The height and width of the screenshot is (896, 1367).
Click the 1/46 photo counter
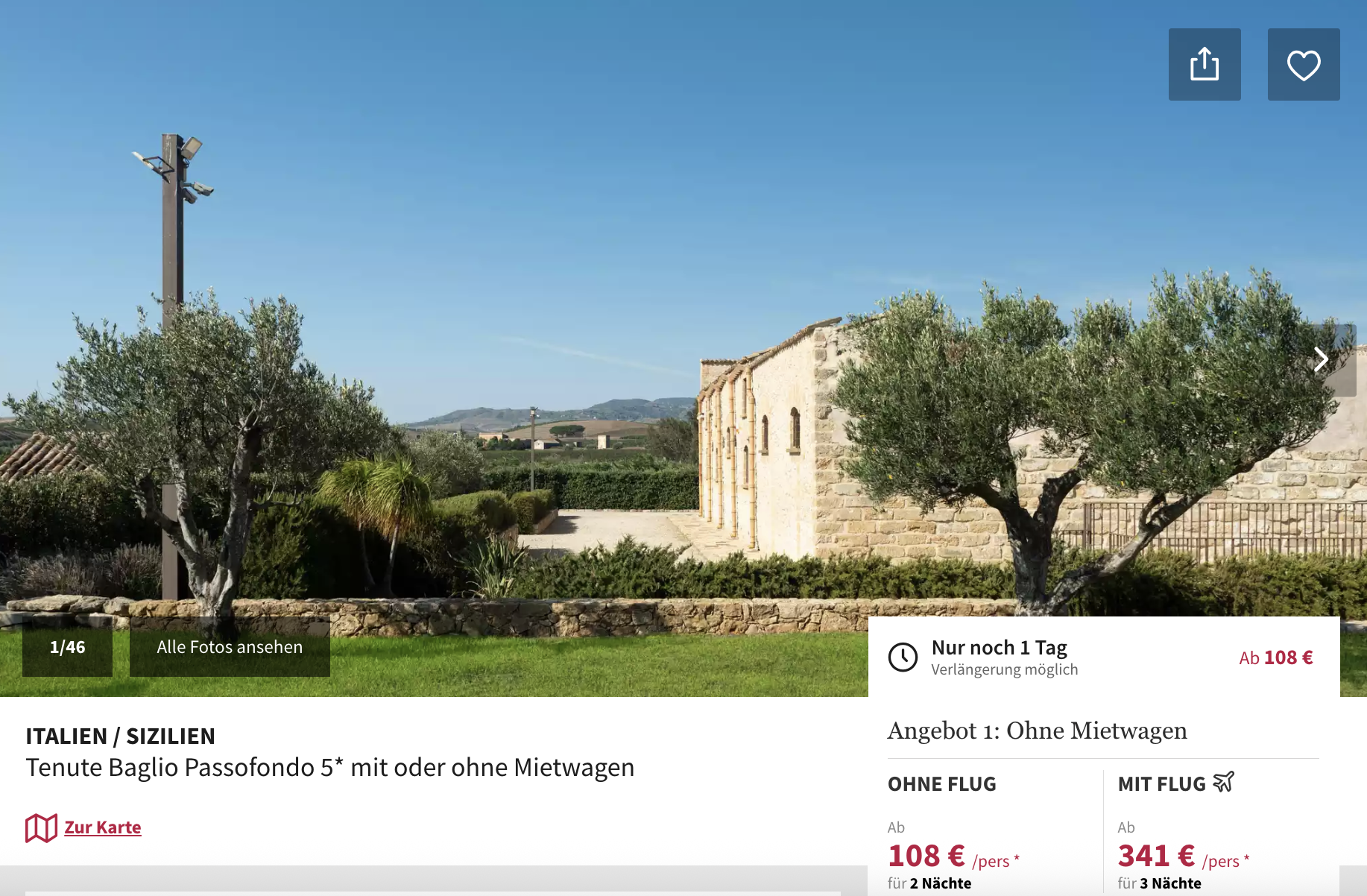pos(67,647)
